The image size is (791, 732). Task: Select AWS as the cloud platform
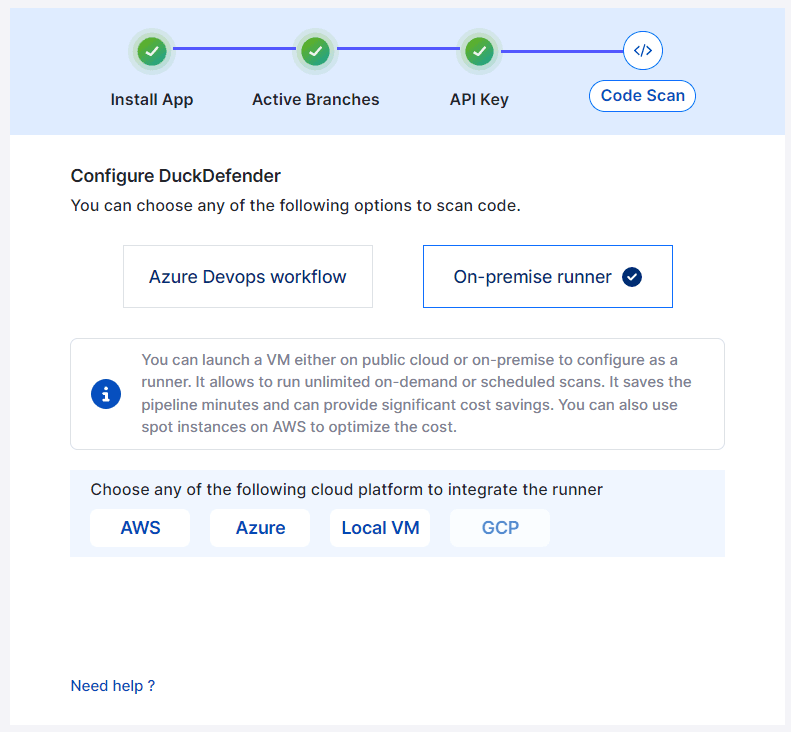[x=140, y=528]
